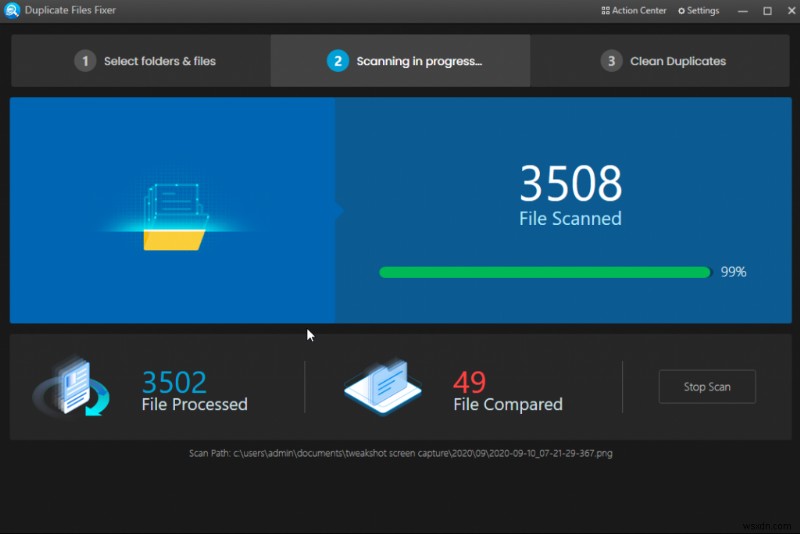Click the File Processed label
The width and height of the screenshot is (800, 534).
coord(194,404)
